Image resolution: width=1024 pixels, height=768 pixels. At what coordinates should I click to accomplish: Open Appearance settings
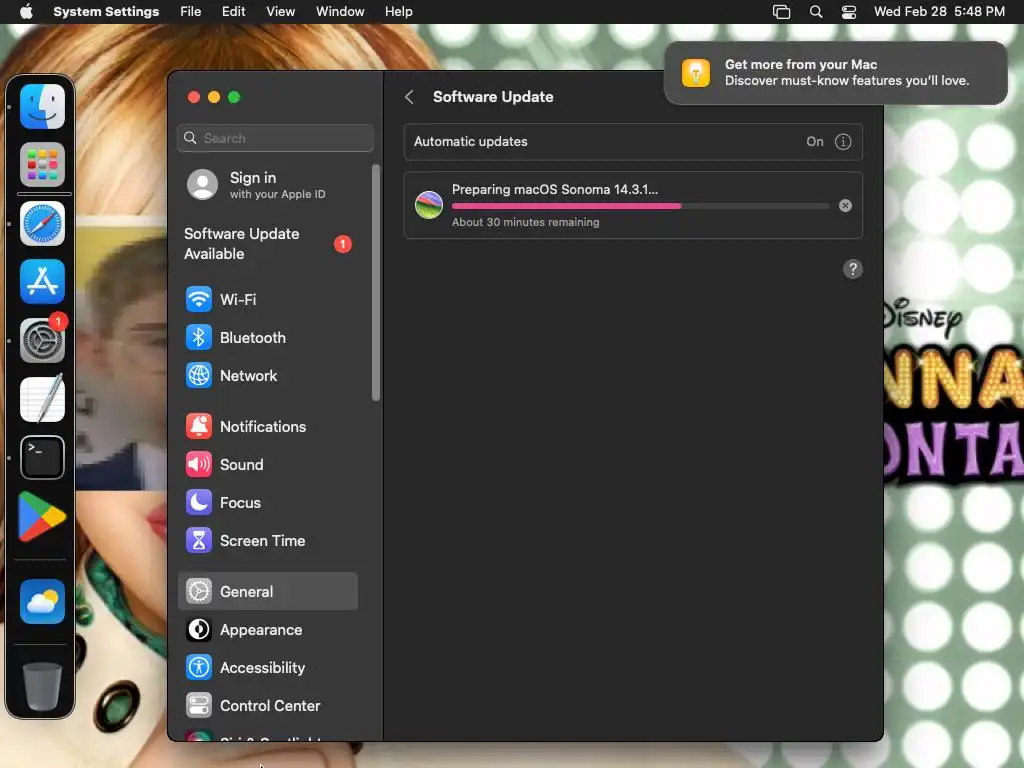pyautogui.click(x=268, y=630)
